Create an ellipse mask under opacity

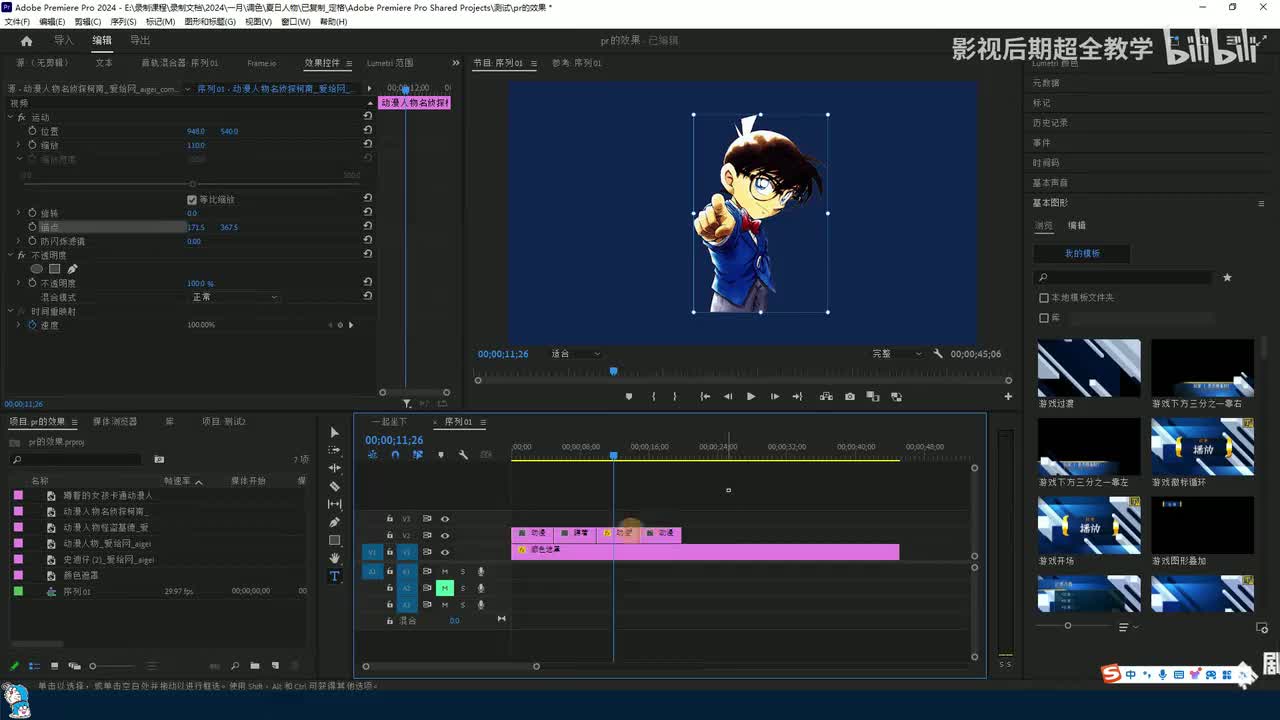[37, 269]
